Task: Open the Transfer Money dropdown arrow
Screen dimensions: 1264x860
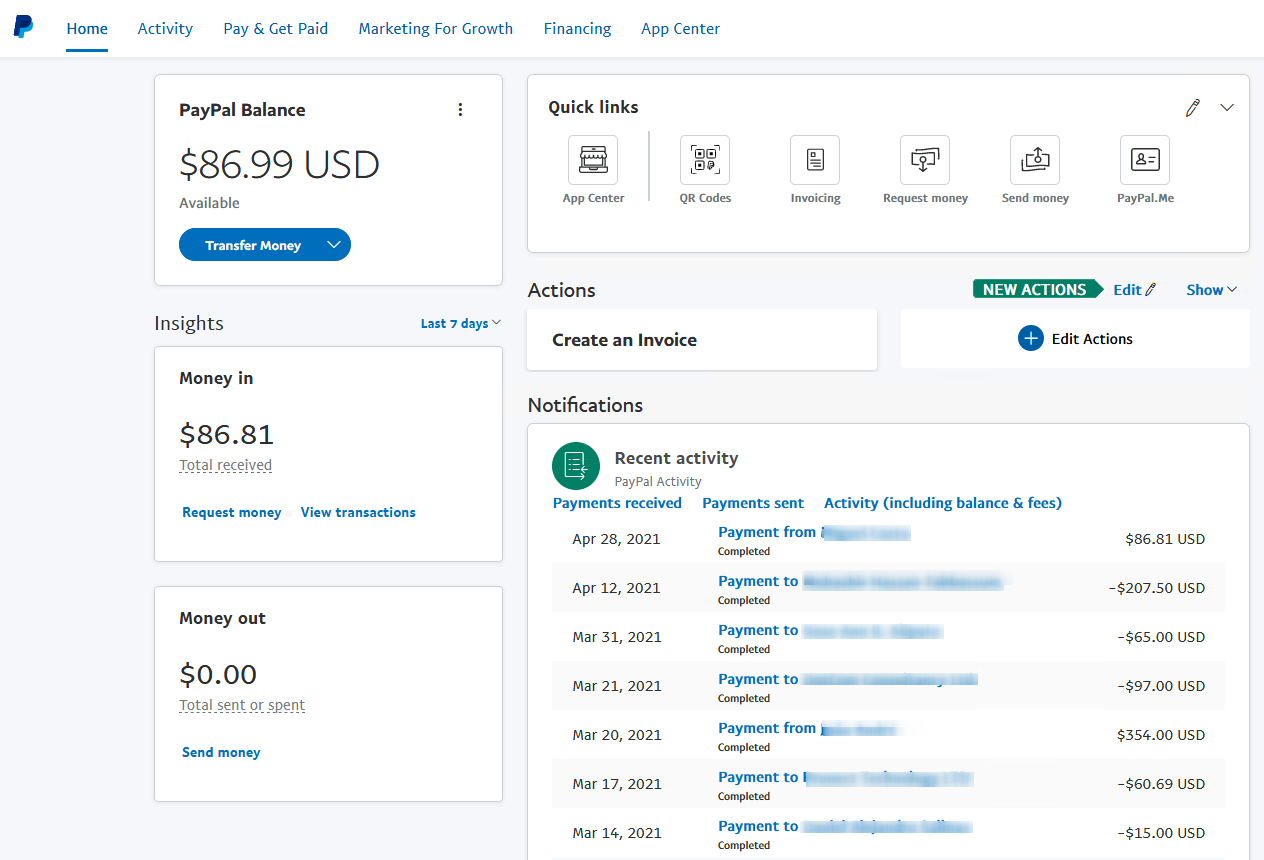Action: 335,245
